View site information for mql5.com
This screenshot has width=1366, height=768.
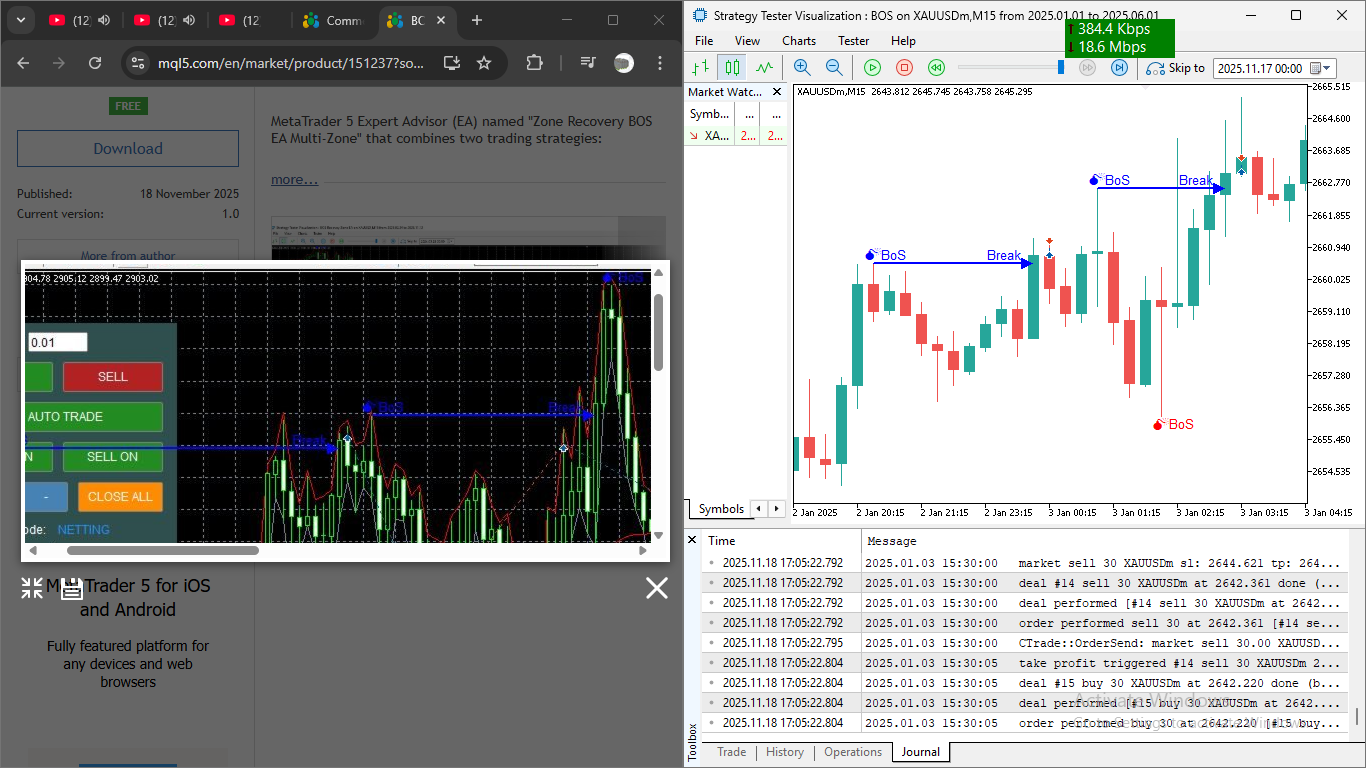click(x=138, y=63)
